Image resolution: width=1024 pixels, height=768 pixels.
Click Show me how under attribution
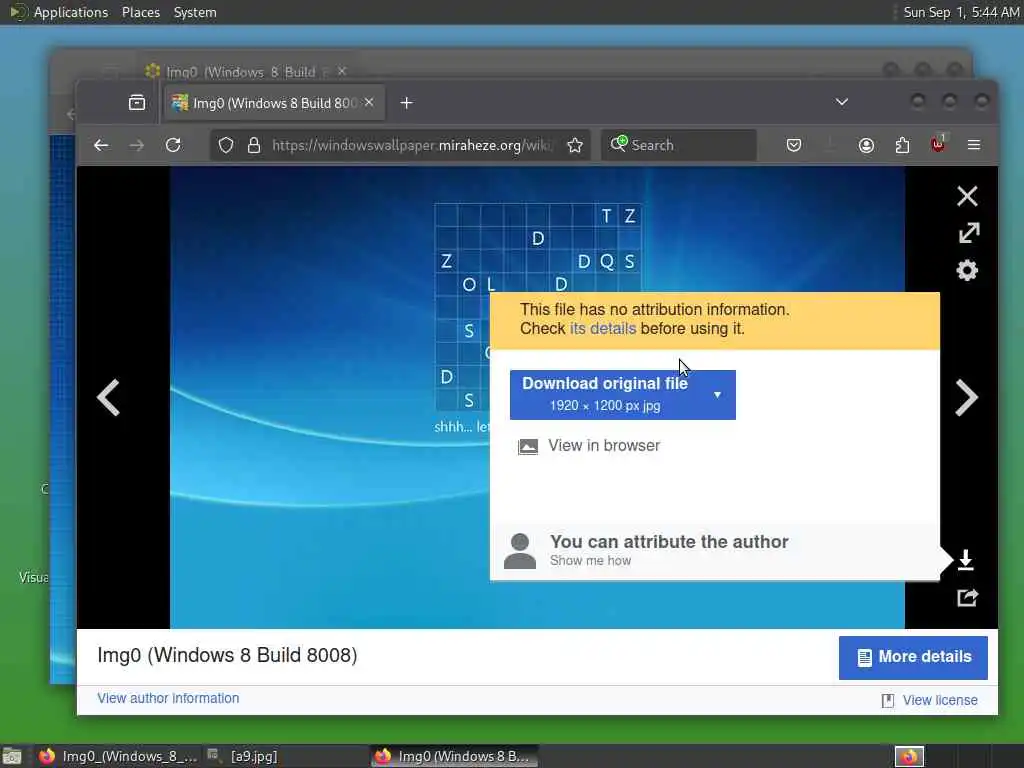(590, 561)
